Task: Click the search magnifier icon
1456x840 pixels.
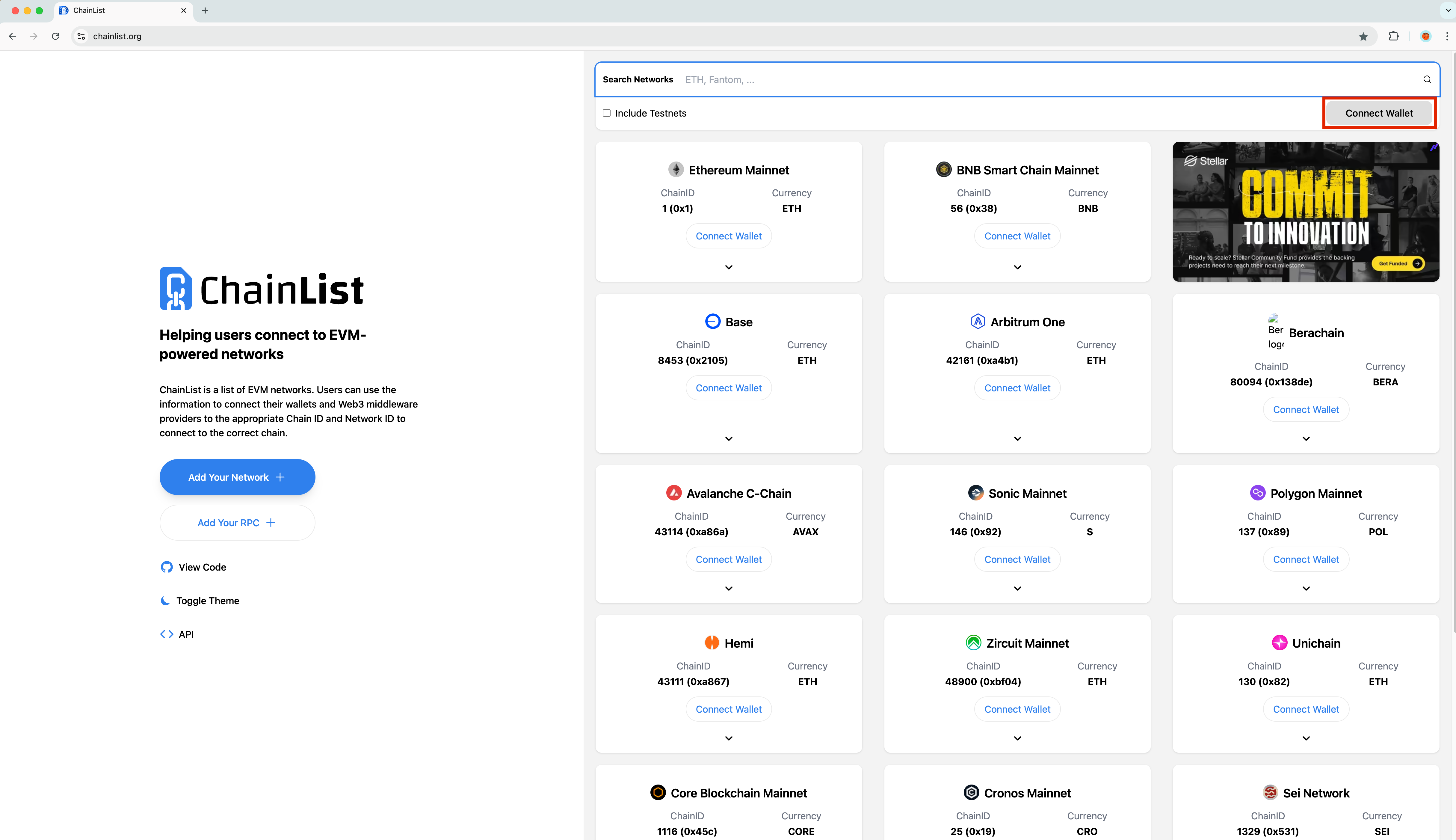Action: click(1427, 80)
